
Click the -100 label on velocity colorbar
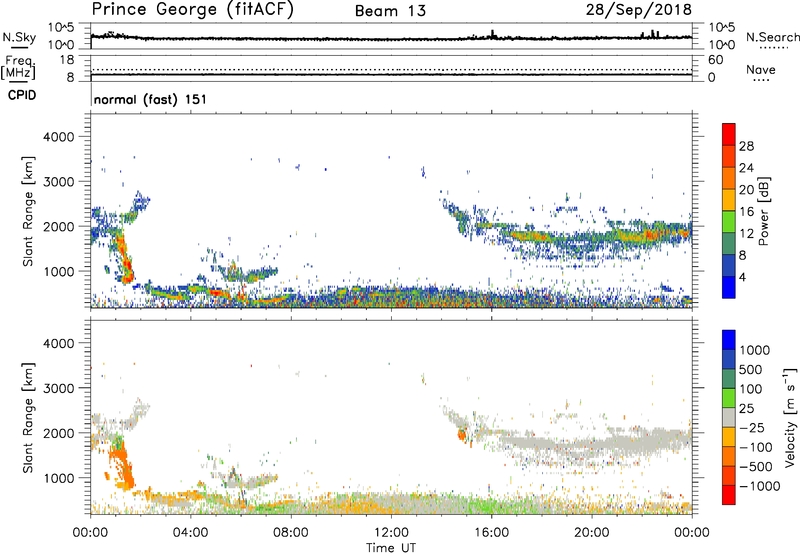756,447
